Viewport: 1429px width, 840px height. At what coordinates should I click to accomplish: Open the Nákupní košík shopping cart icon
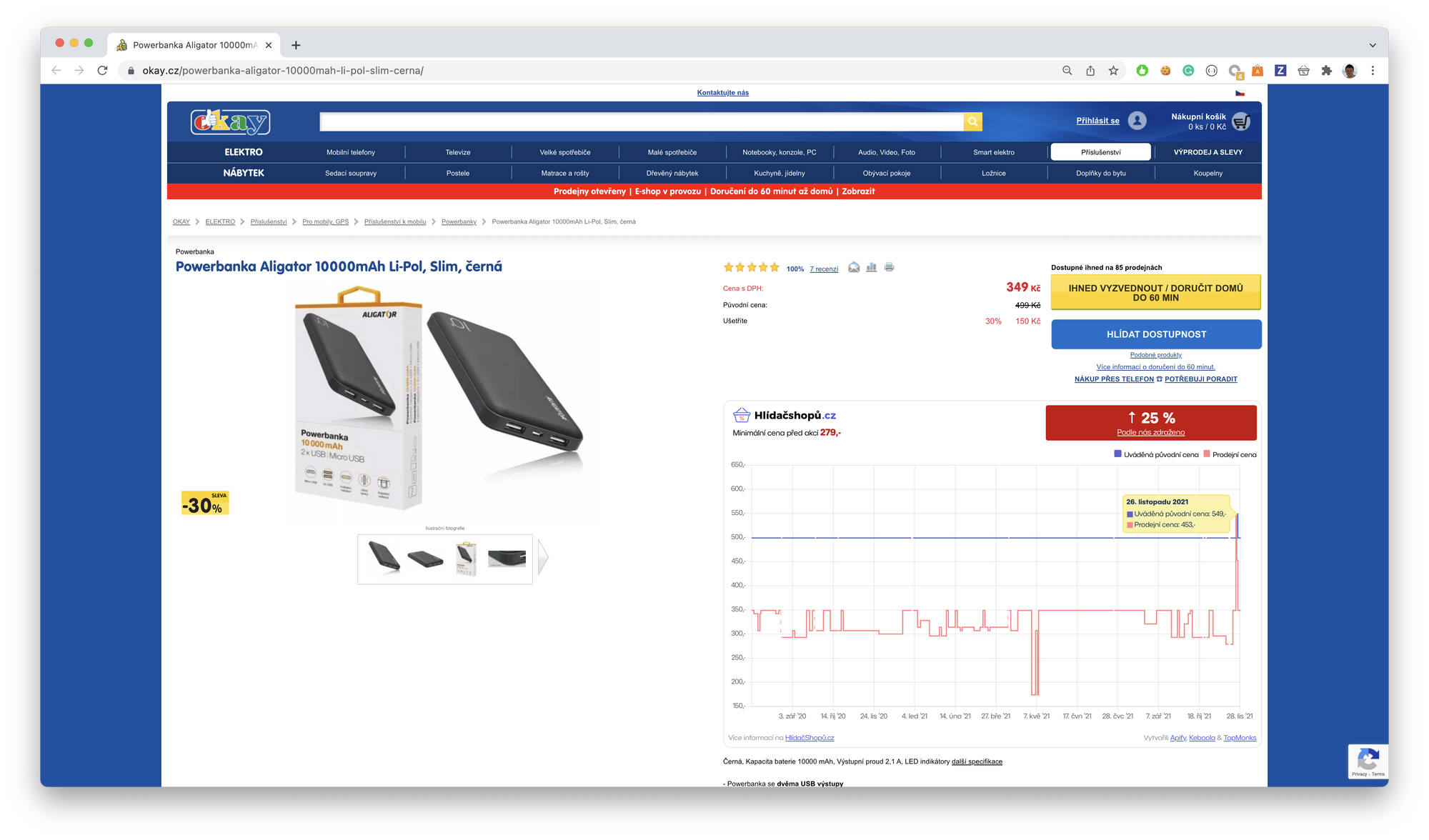1241,121
